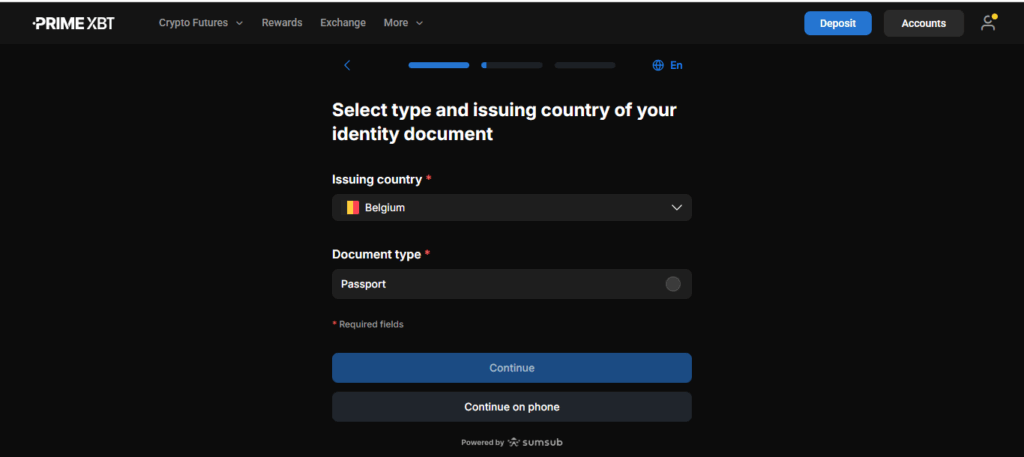Open the Accounts button

(923, 23)
